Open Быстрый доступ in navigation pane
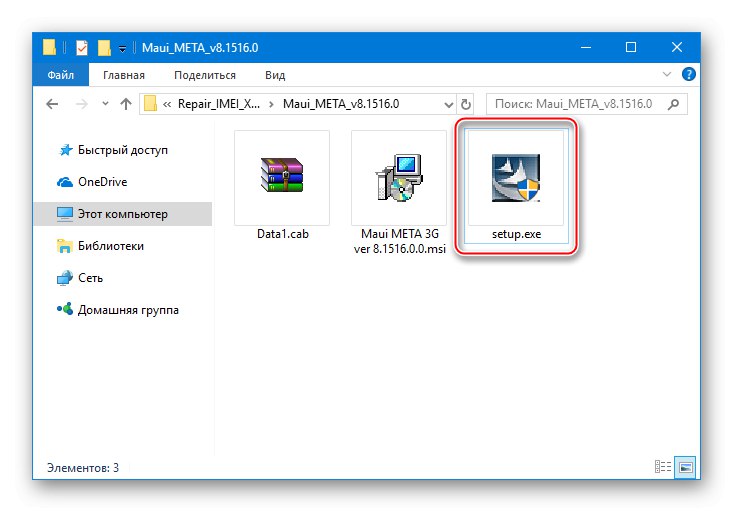This screenshot has width=733, height=512. coord(112,150)
